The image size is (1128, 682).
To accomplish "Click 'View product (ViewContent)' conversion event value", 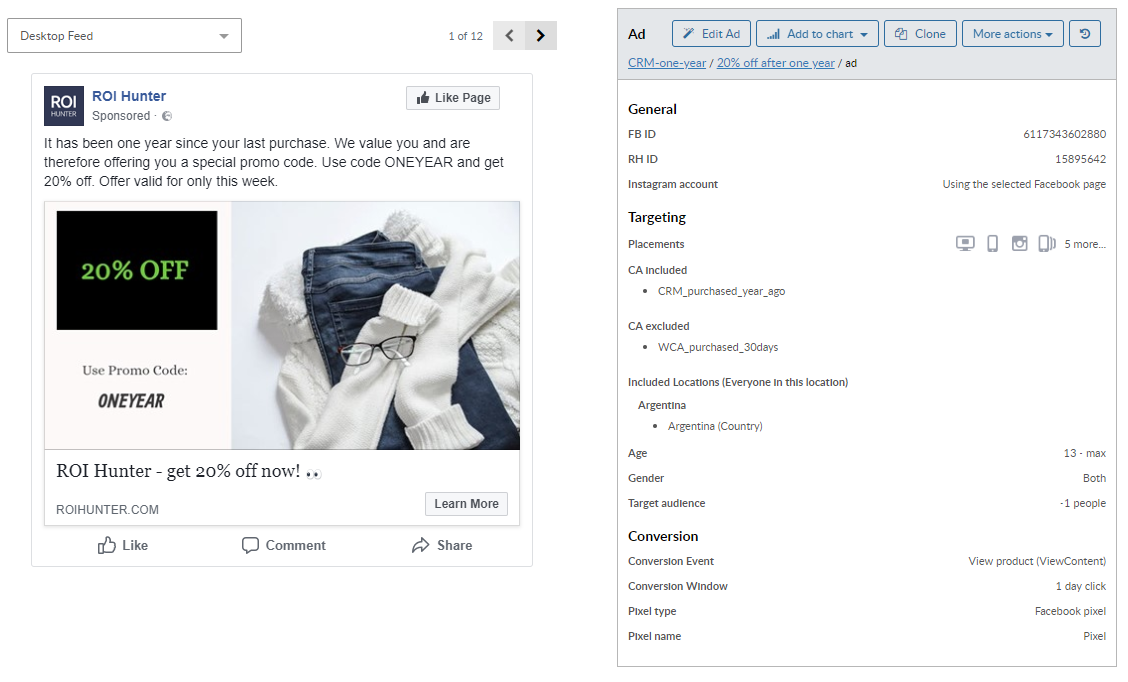I will coord(1037,561).
